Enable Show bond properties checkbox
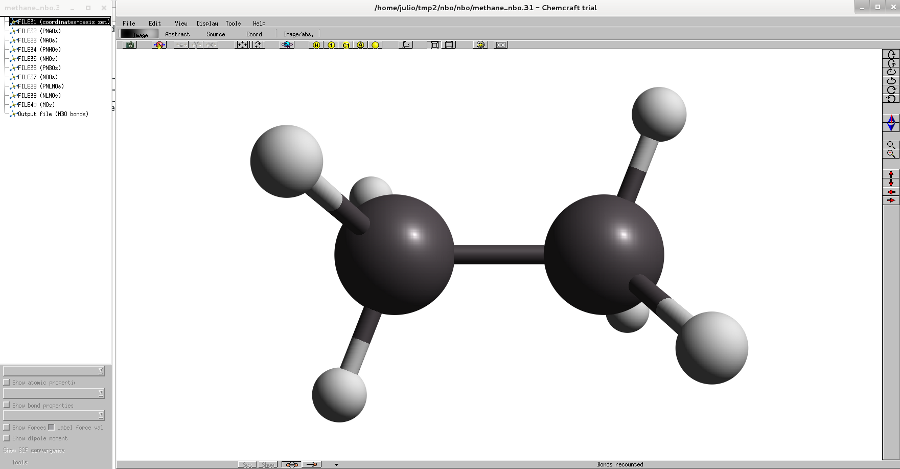The image size is (900, 469). (x=7, y=405)
